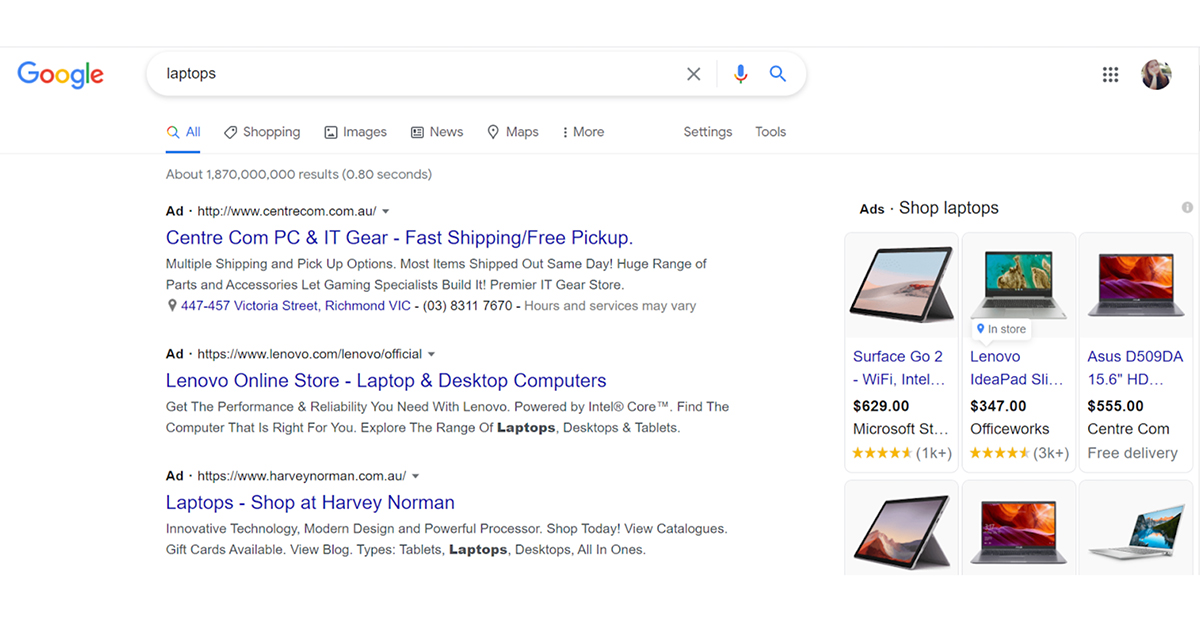Click 447-457 Victoria Street, Richmond VIC address
The image size is (1200, 630).
point(296,306)
